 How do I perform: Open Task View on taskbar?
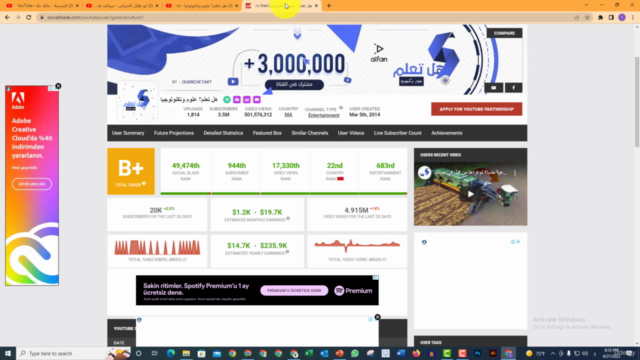(154, 353)
